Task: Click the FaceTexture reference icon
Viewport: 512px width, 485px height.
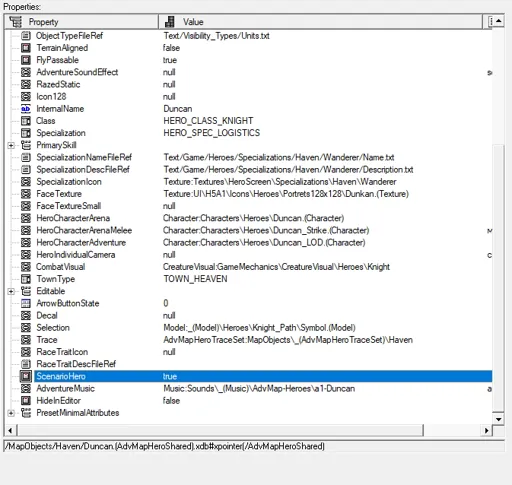Action: [x=26, y=194]
